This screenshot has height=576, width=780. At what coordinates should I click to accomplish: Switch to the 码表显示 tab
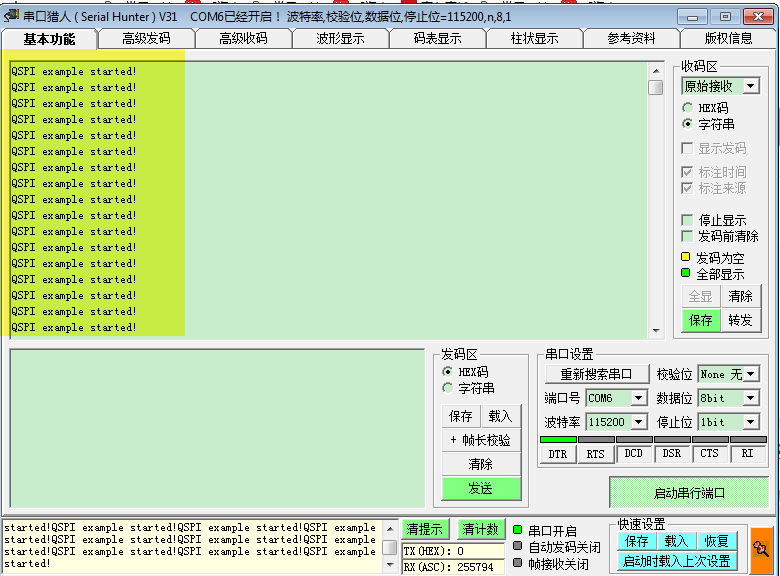pos(437,38)
